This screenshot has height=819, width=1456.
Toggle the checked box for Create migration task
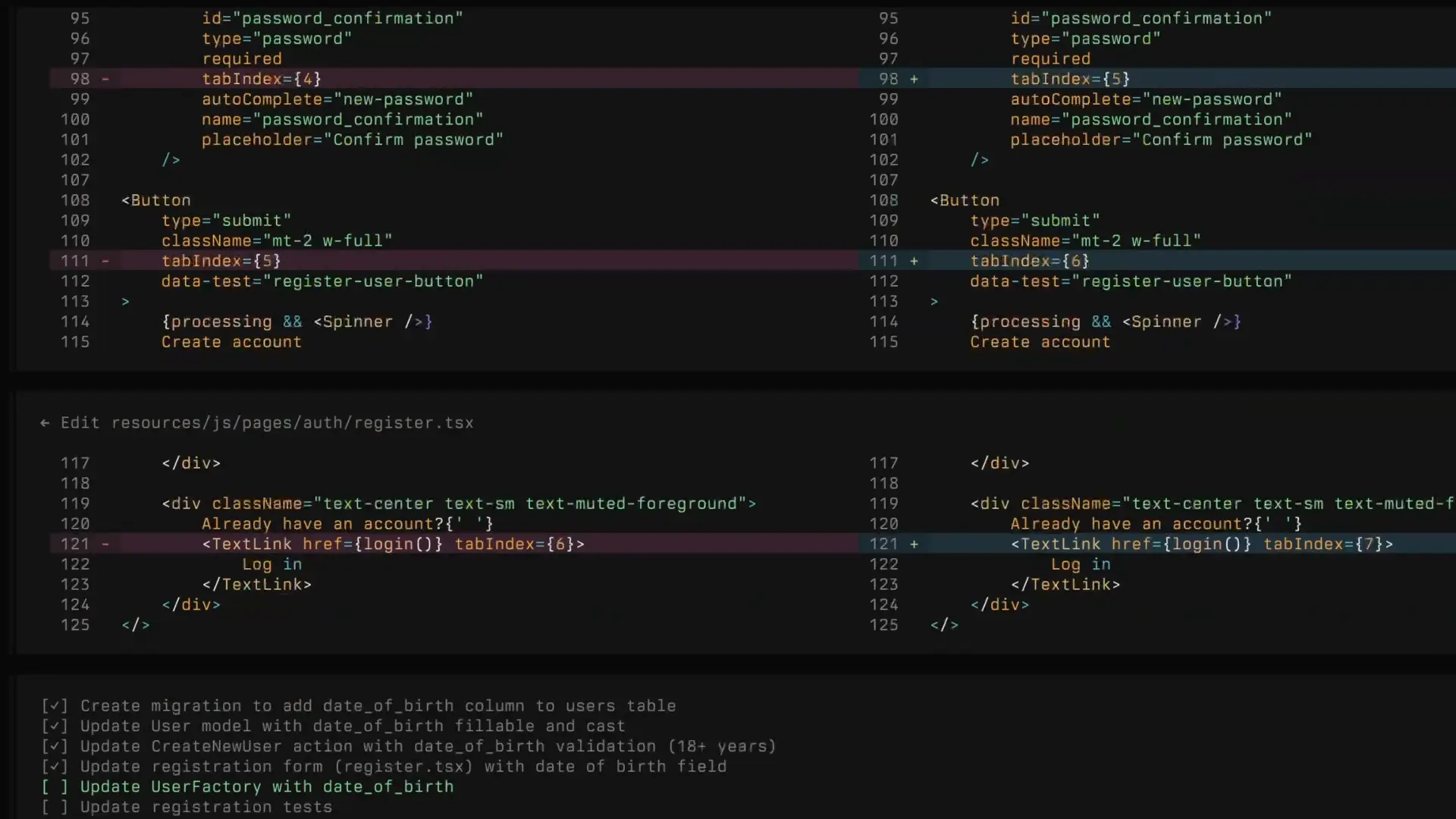coord(55,706)
